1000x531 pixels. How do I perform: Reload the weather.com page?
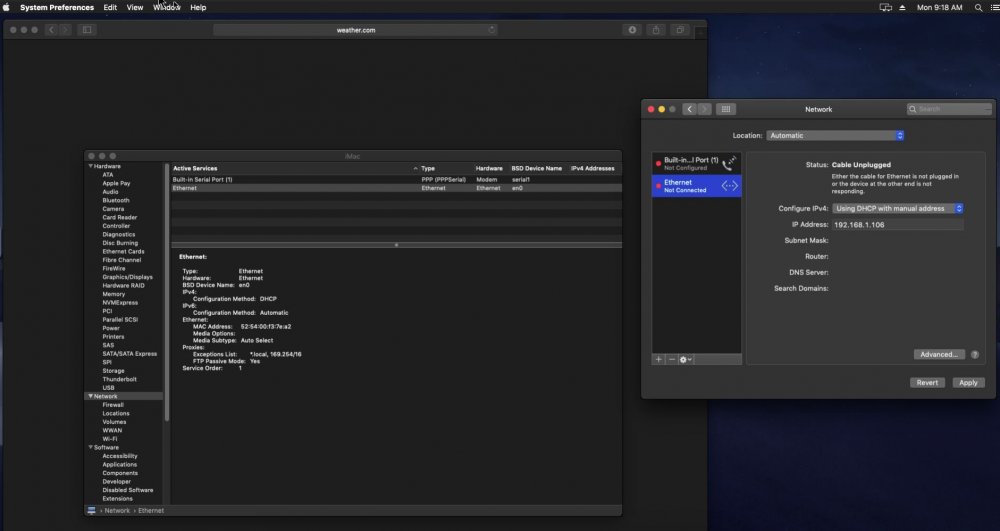pyautogui.click(x=492, y=29)
